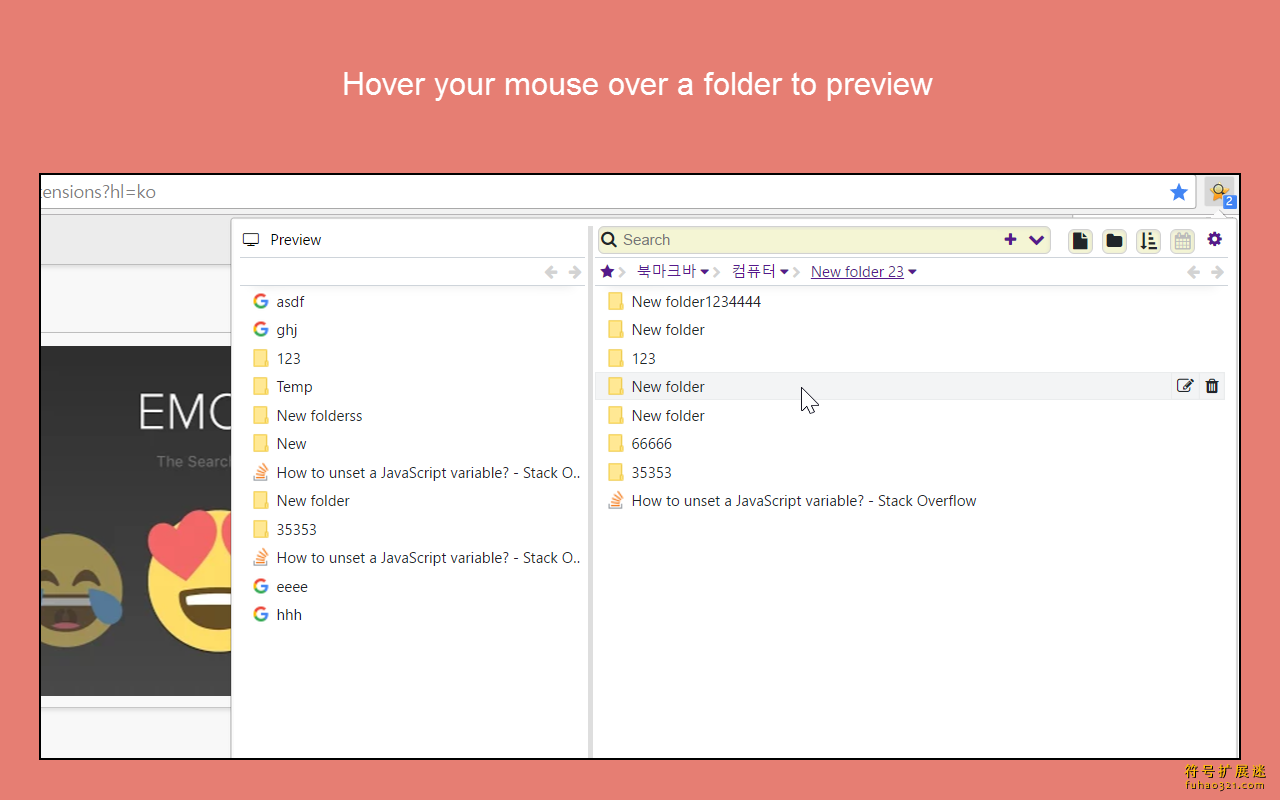The height and width of the screenshot is (800, 1280).
Task: Click the plus icon in search bar
Action: tap(1010, 239)
